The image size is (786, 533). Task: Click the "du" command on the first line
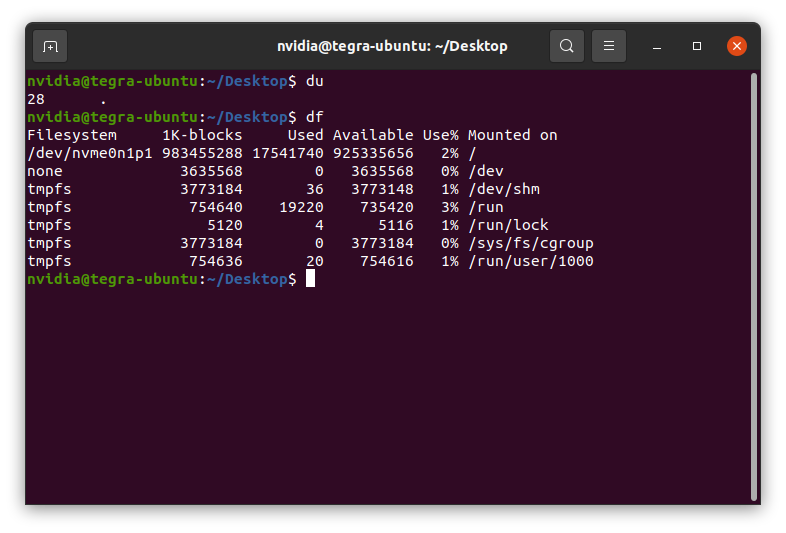pos(315,81)
